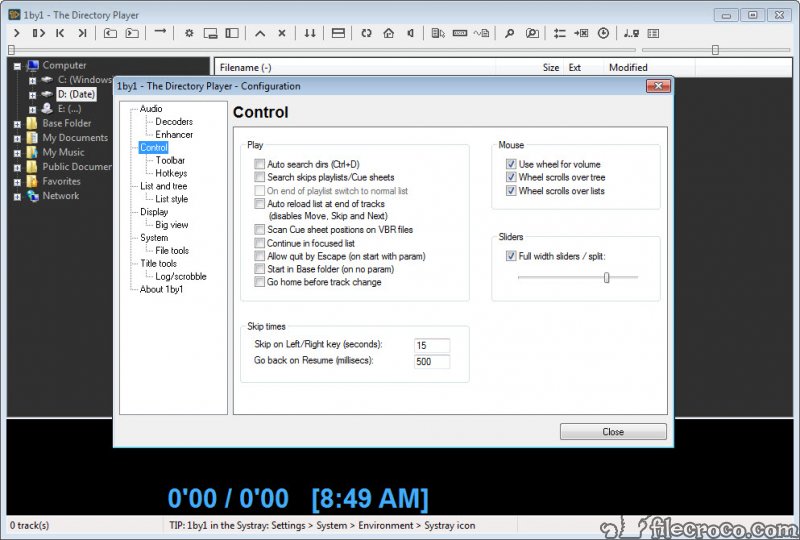This screenshot has width=800, height=540.
Task: Click the Pause/Play toggle toolbar icon
Action: 38,33
